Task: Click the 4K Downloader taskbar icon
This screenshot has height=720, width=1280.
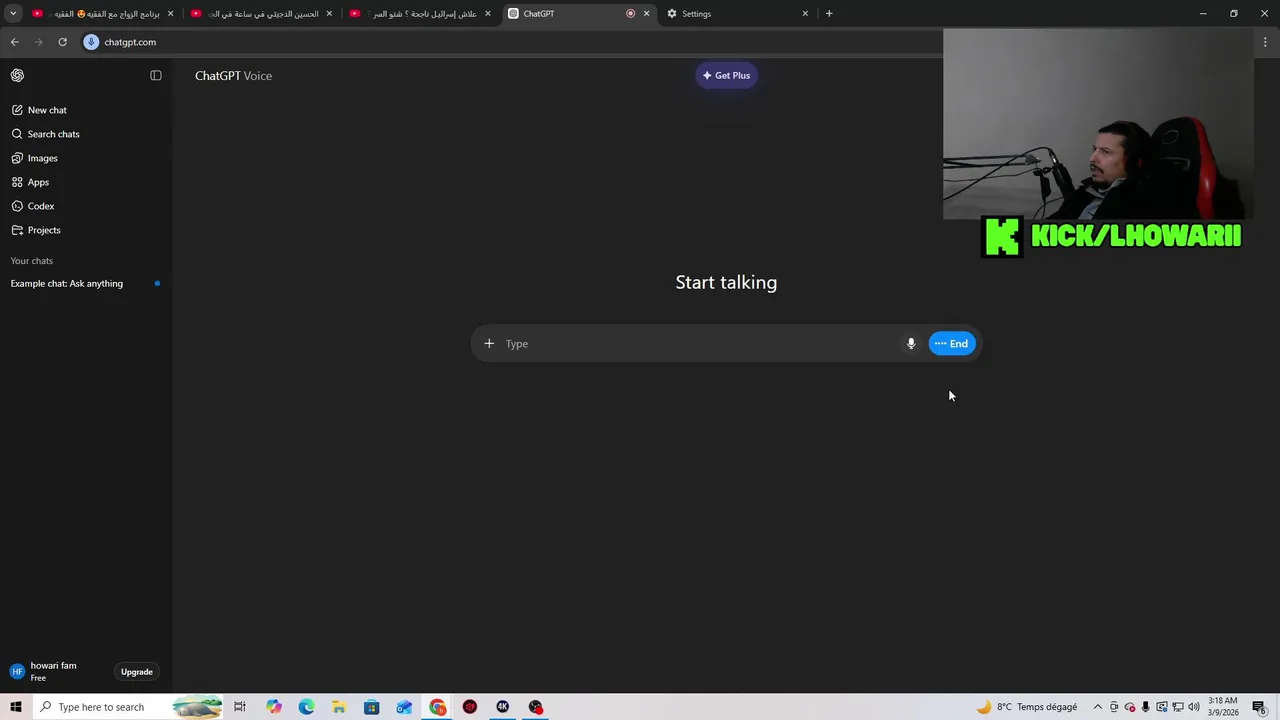Action: (x=503, y=707)
